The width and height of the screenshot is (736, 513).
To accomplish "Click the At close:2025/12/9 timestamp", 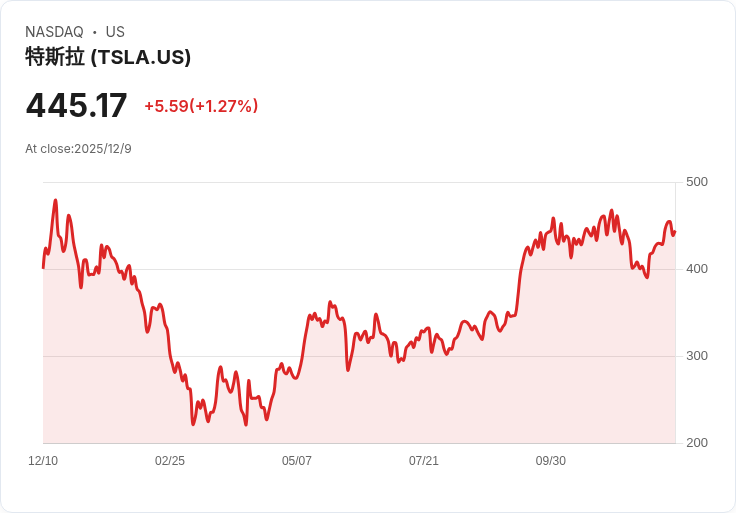I will [x=78, y=149].
